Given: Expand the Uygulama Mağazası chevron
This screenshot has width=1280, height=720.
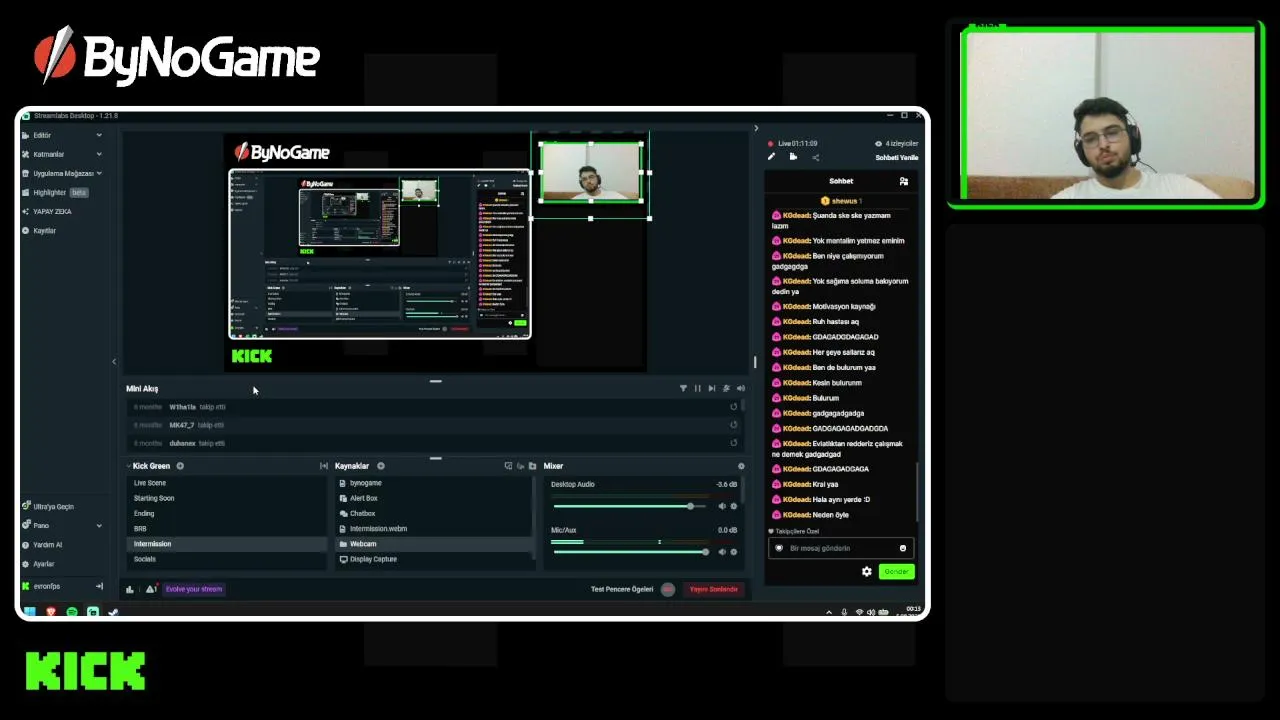Looking at the screenshot, I should [99, 173].
